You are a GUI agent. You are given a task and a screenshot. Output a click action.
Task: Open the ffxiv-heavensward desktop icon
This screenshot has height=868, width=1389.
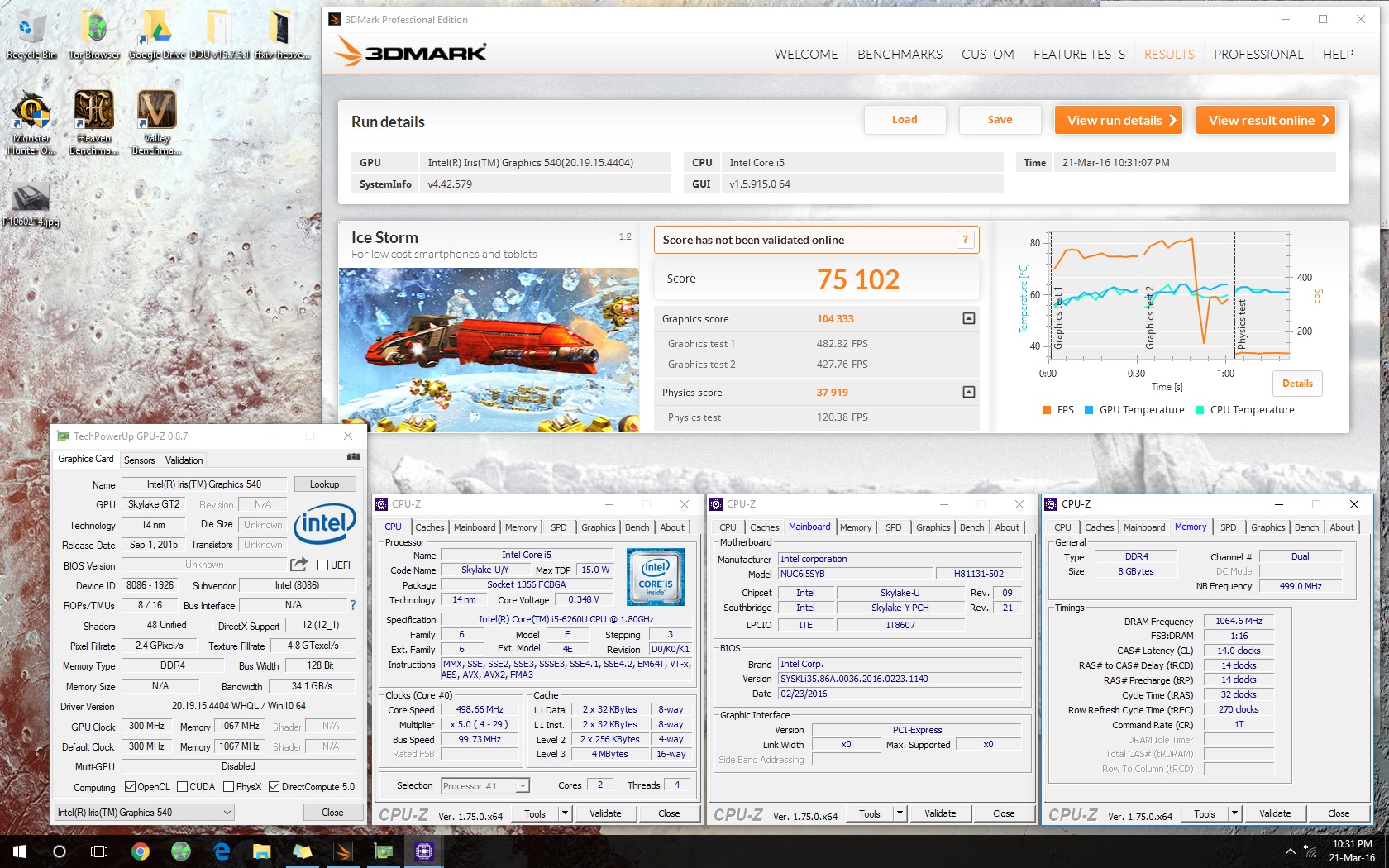pos(282,35)
